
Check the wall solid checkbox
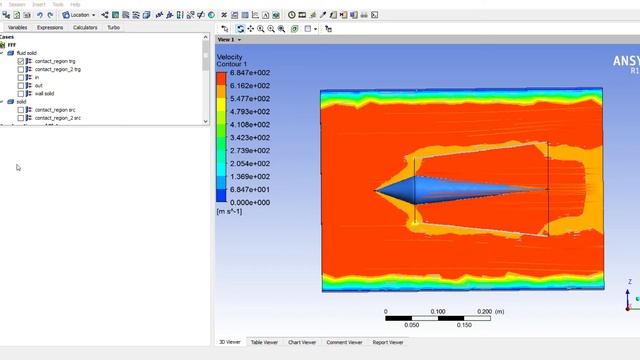click(21, 94)
